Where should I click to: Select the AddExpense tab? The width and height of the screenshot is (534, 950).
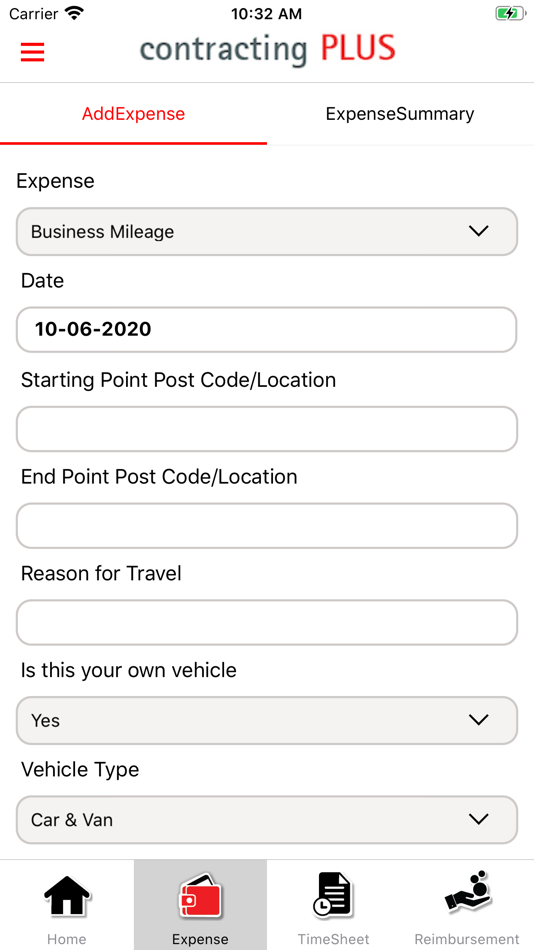click(x=133, y=114)
